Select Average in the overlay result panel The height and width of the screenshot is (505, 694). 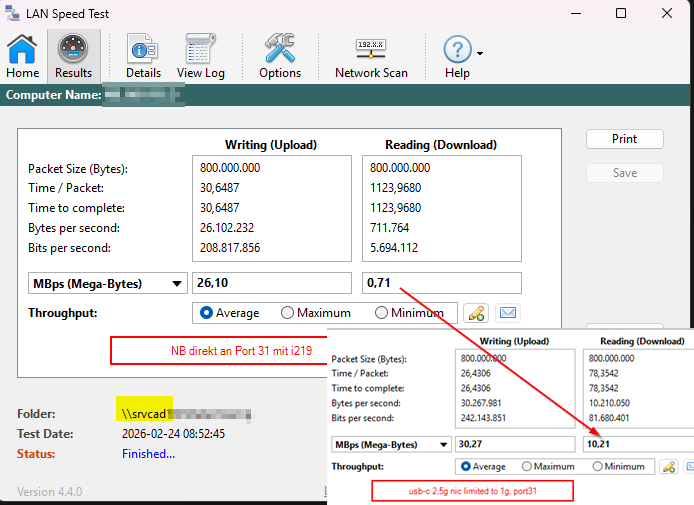click(x=483, y=466)
